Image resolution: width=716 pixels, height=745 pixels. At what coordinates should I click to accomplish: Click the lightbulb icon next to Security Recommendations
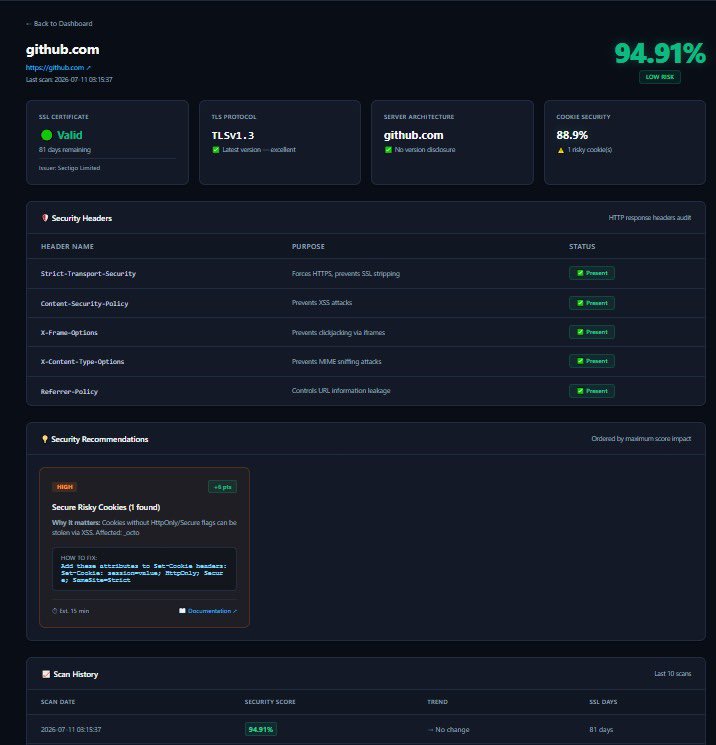tap(45, 439)
